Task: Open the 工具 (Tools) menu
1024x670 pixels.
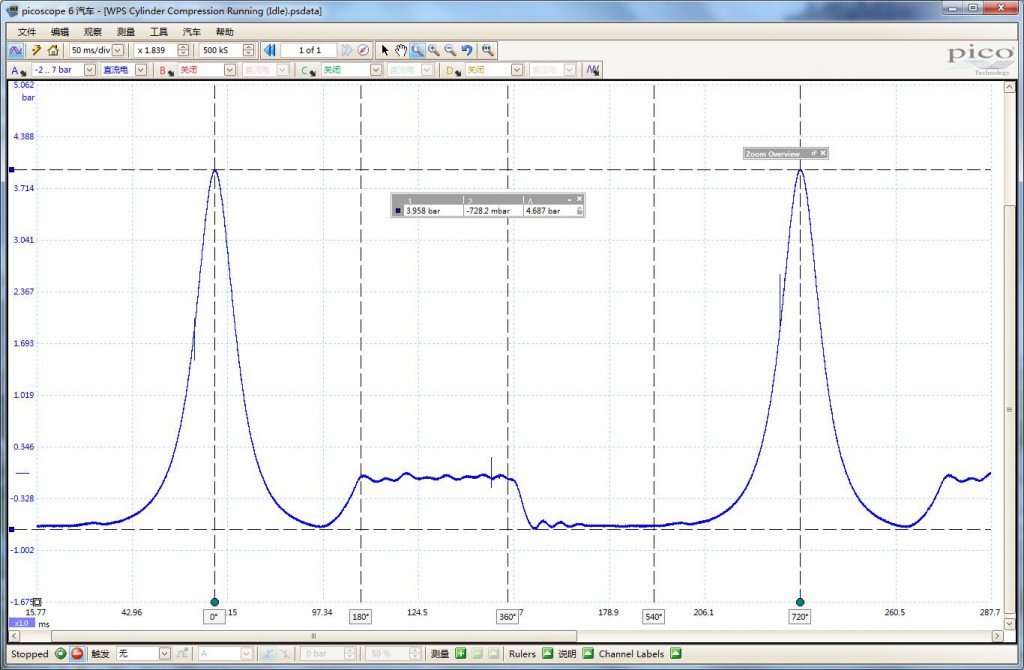Action: pos(158,32)
